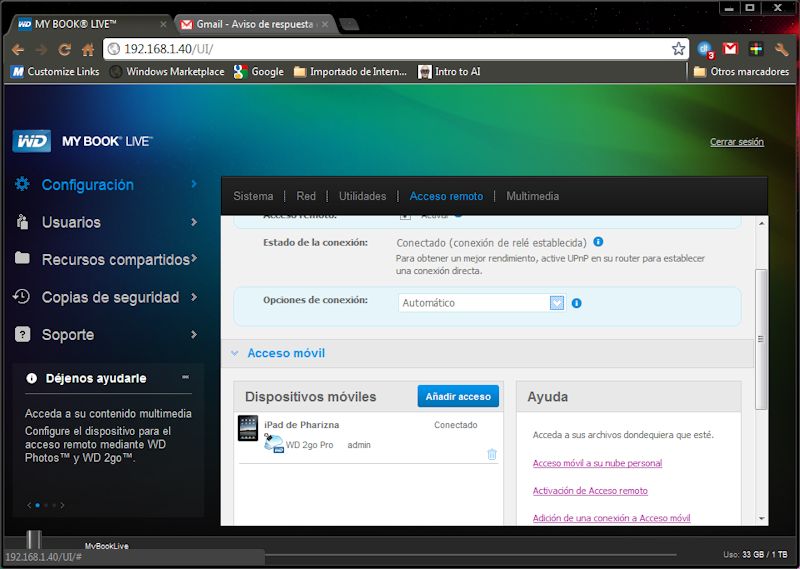Screen dimensions: 800x569
Task: Expand Recursos compartidos with its chevron
Action: [194, 259]
